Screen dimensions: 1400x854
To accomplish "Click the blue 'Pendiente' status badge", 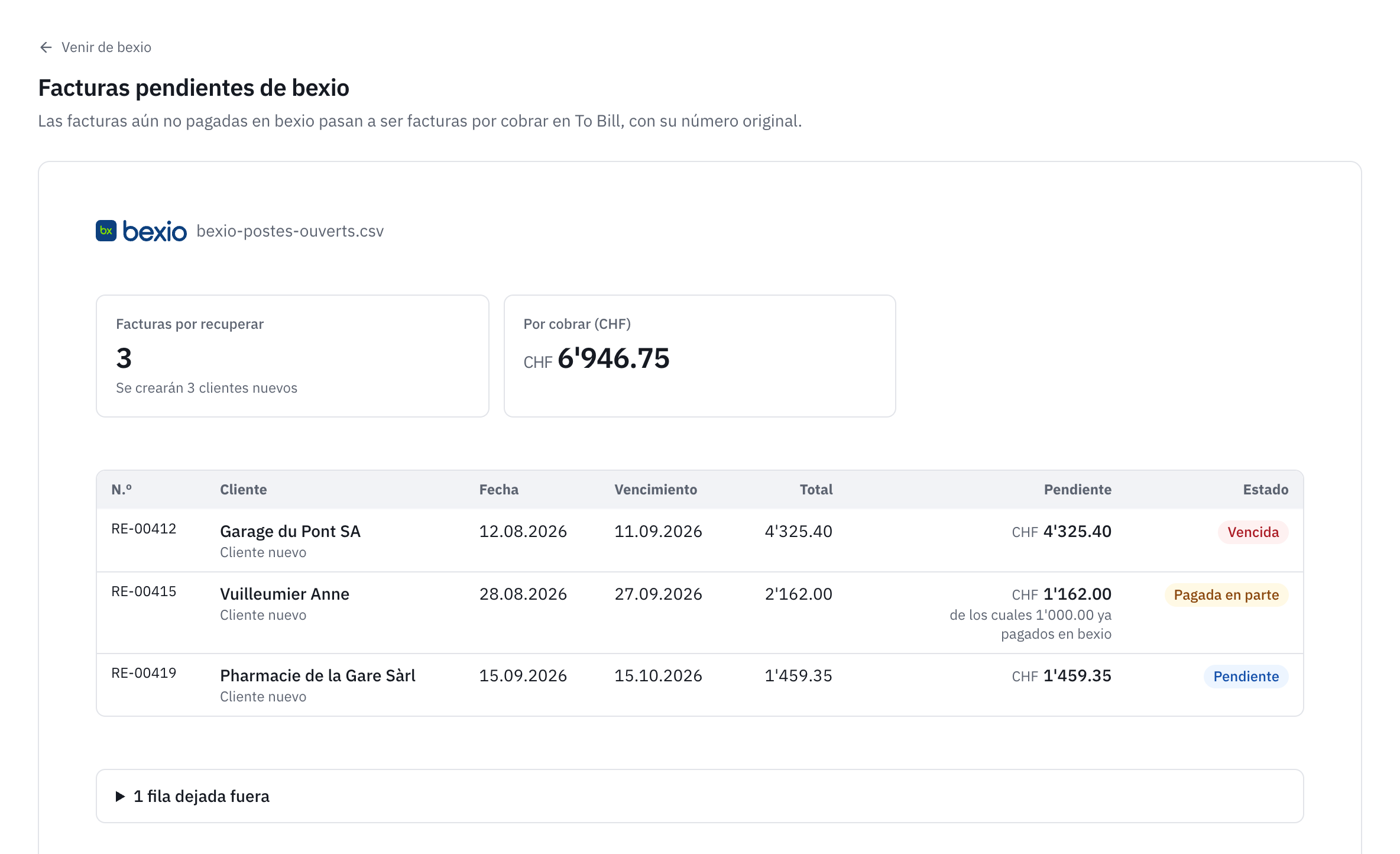I will [1246, 677].
